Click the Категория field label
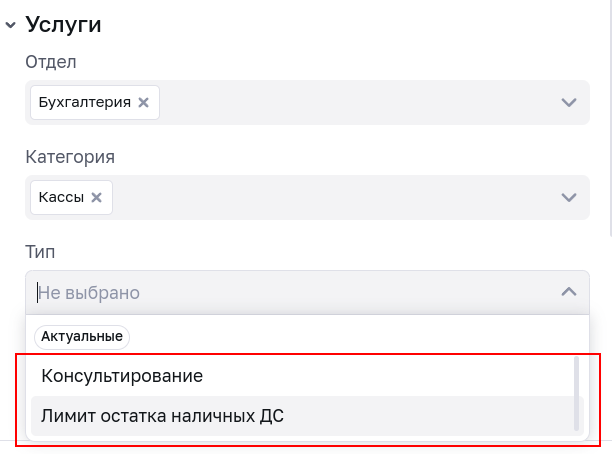The image size is (612, 454). tap(70, 157)
